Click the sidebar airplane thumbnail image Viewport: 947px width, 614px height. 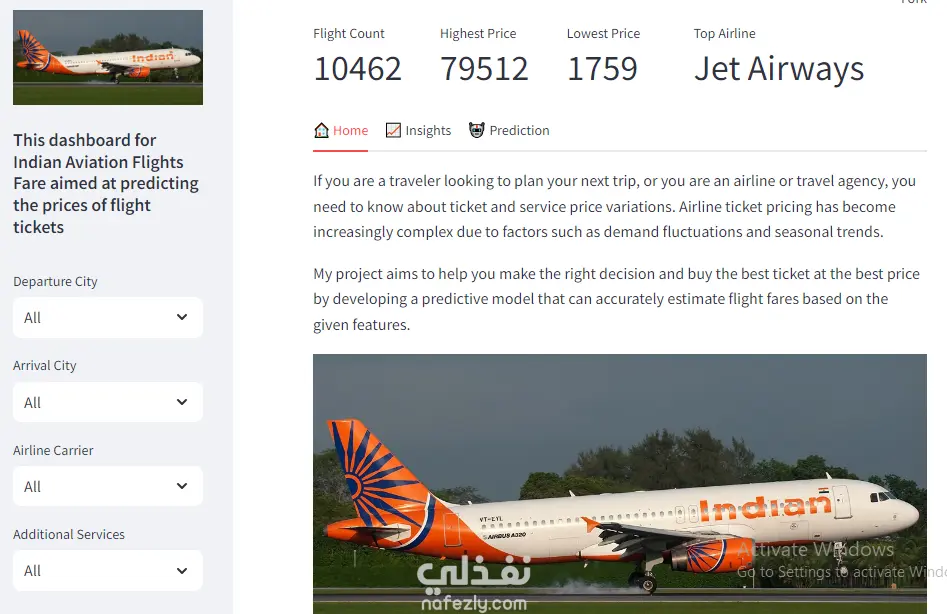click(108, 57)
